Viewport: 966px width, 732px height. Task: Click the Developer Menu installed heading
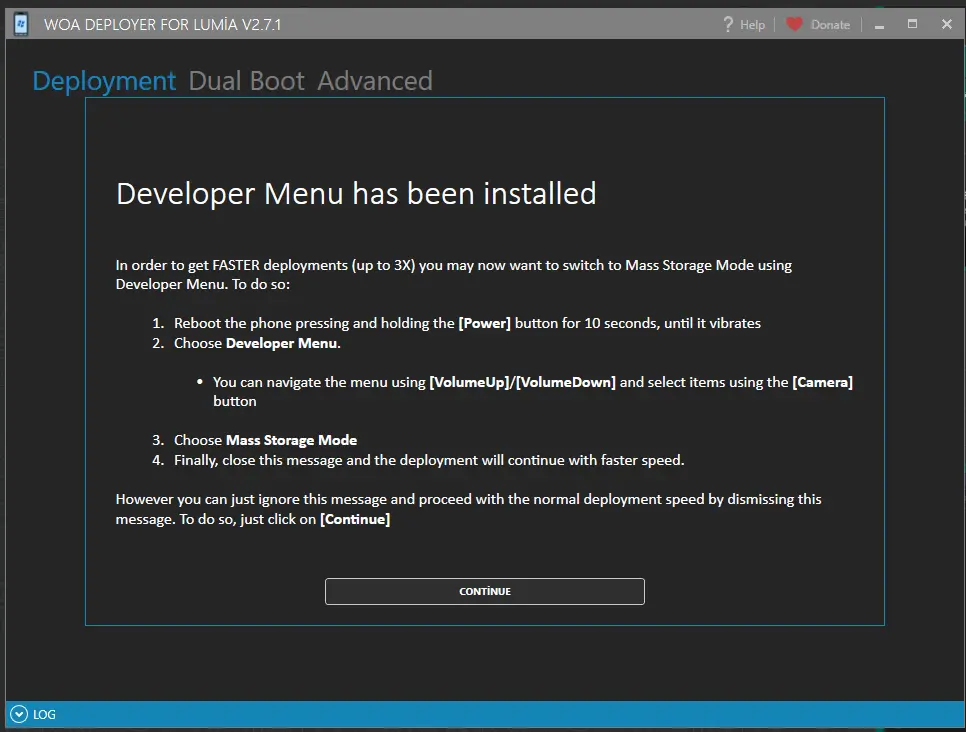pos(356,194)
